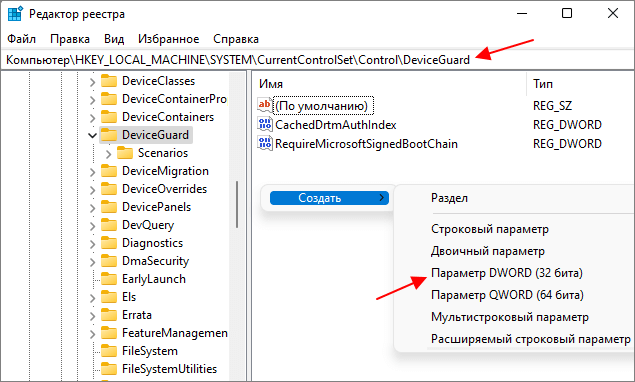This screenshot has height=382, width=635.
Task: Select the FileSystemUtilities key label
Action: [x=169, y=369]
